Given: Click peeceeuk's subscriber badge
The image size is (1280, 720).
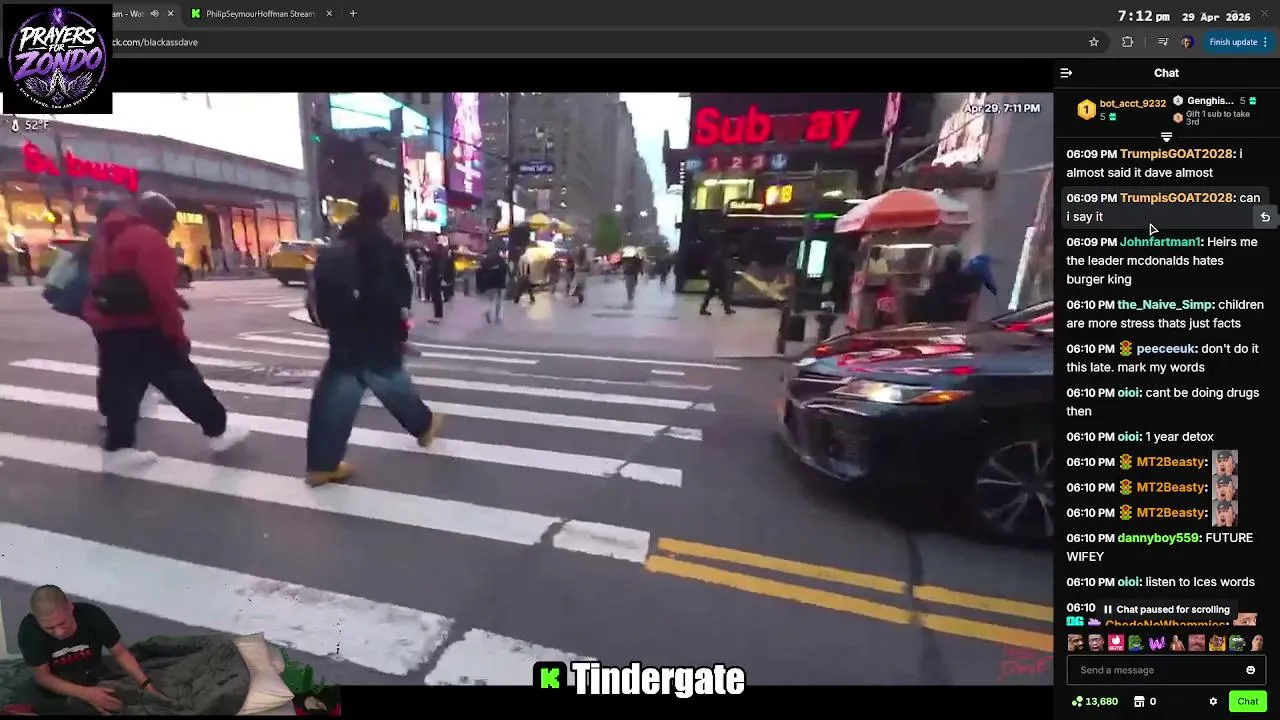Looking at the screenshot, I should pos(1125,349).
